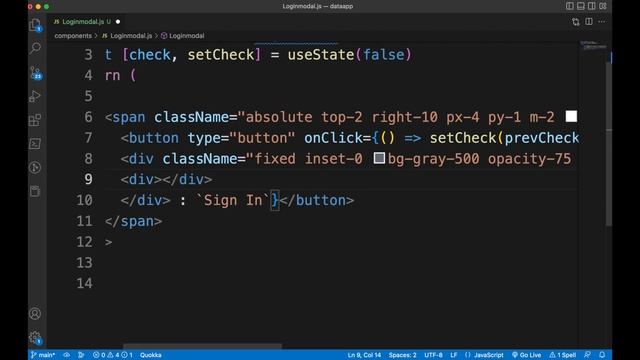Change language mode JavaScript

tap(484, 355)
